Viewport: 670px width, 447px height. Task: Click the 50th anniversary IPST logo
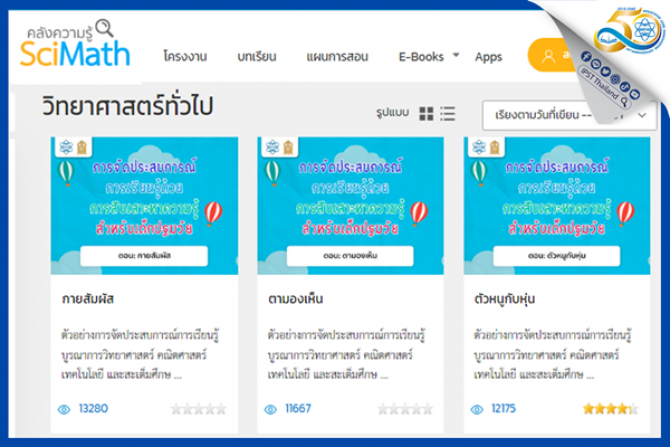pyautogui.click(x=629, y=30)
